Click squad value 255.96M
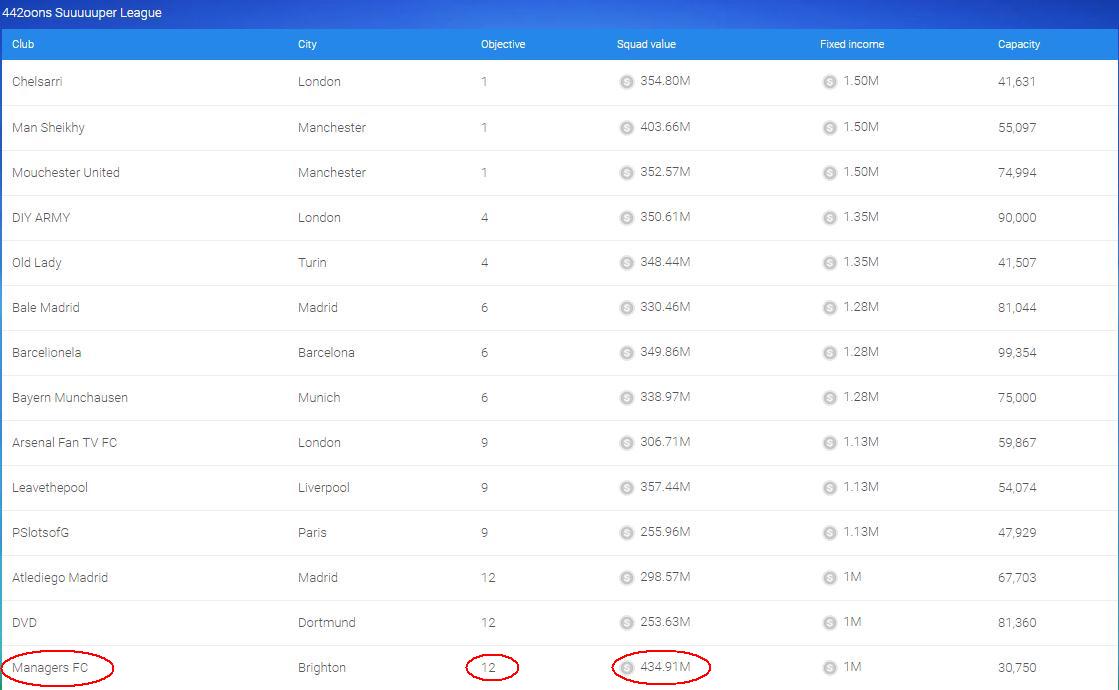 (664, 532)
